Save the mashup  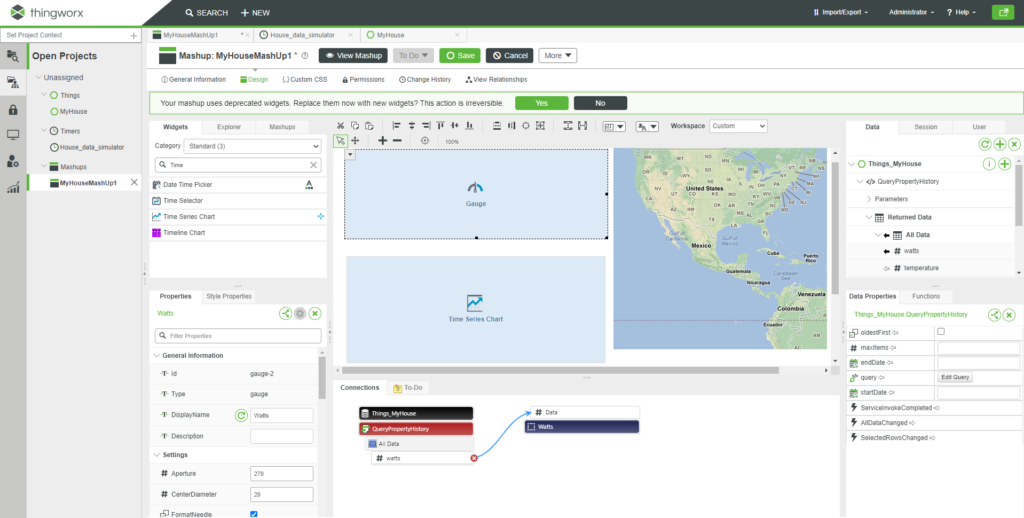460,56
